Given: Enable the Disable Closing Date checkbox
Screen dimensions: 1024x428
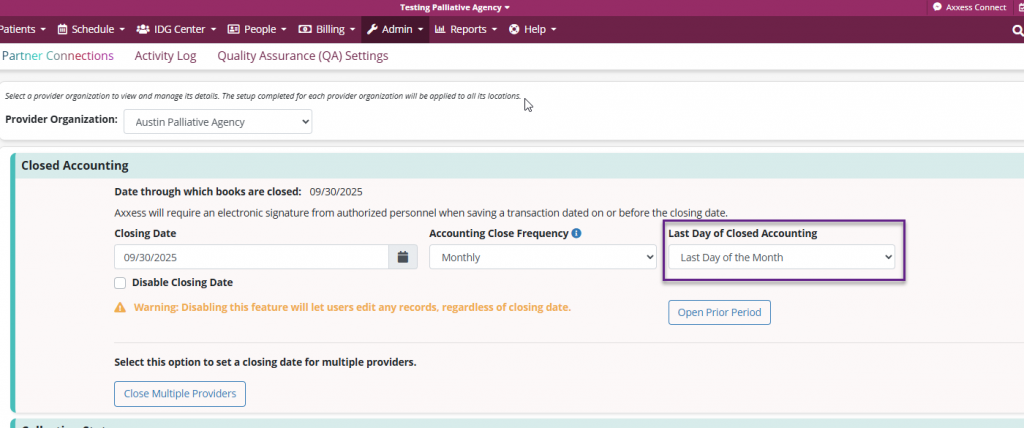Looking at the screenshot, I should tap(120, 283).
